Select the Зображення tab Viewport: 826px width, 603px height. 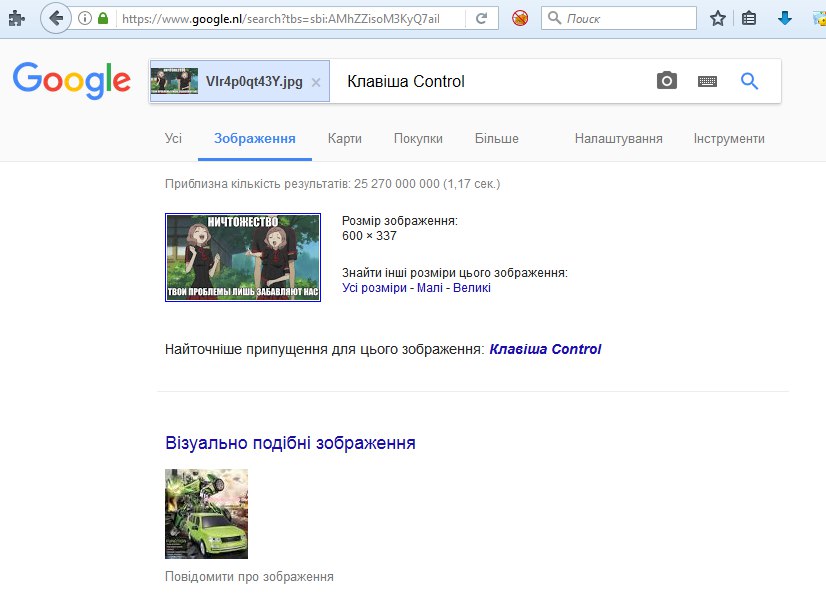point(254,139)
